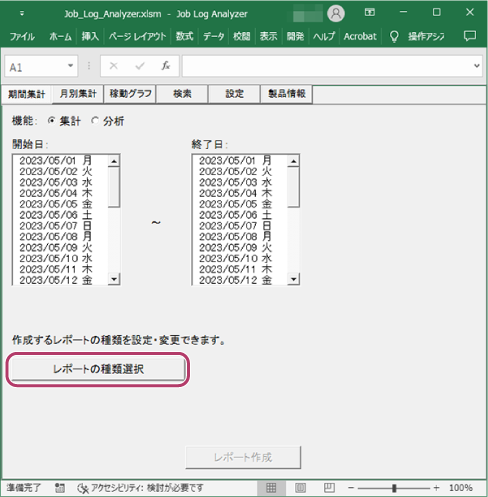This screenshot has height=497, width=488.
Task: Switch to Normal view in status bar
Action: (x=271, y=488)
